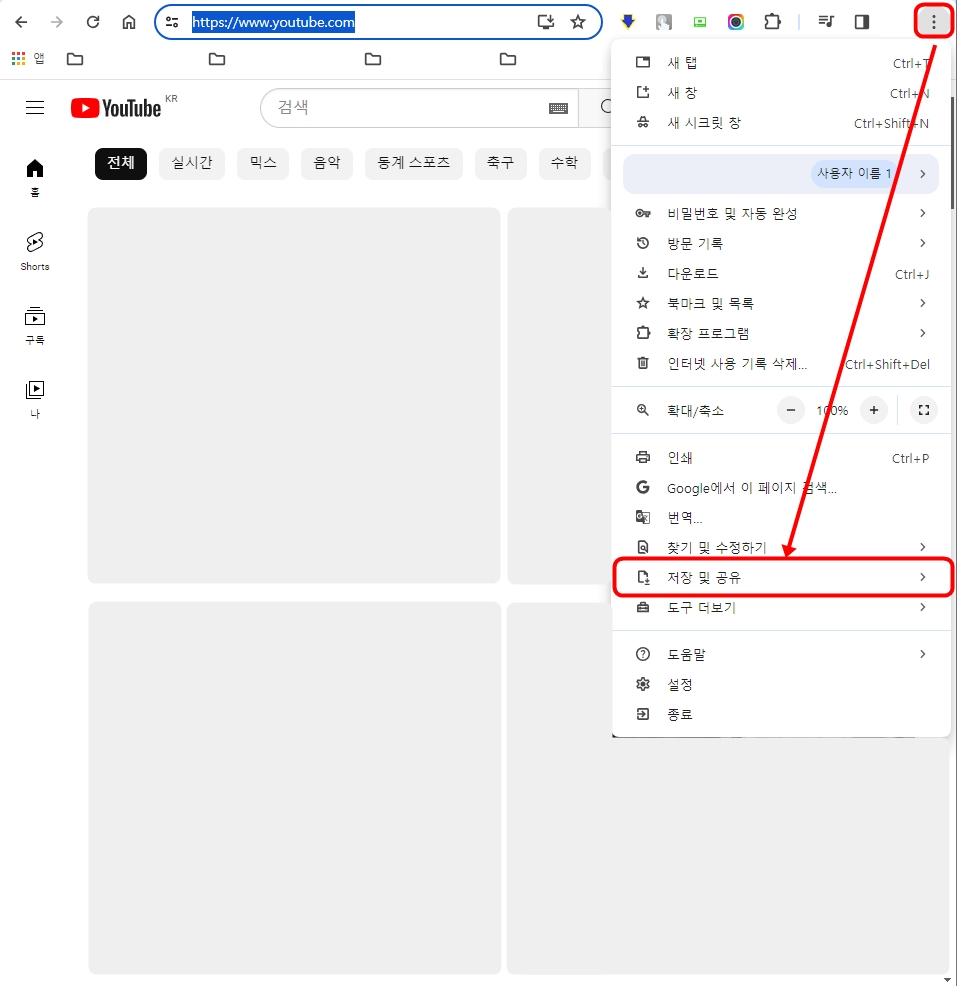
Task: Open the on-screen keyboard icon in the search bar
Action: (559, 107)
